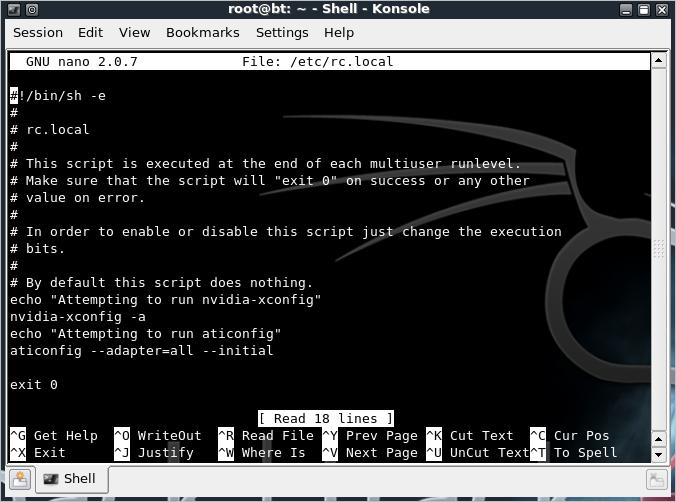The width and height of the screenshot is (676, 502).
Task: Click the echo line about aticonfig
Action: [145, 334]
